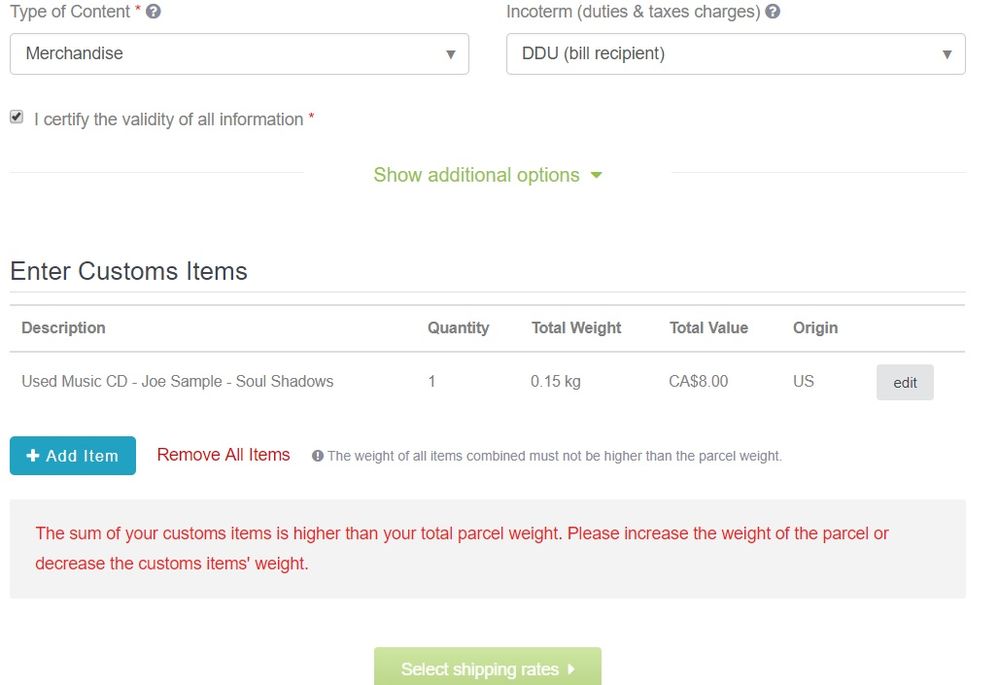
Task: Uncheck the certify validity of information checkbox
Action: pyautogui.click(x=16, y=116)
